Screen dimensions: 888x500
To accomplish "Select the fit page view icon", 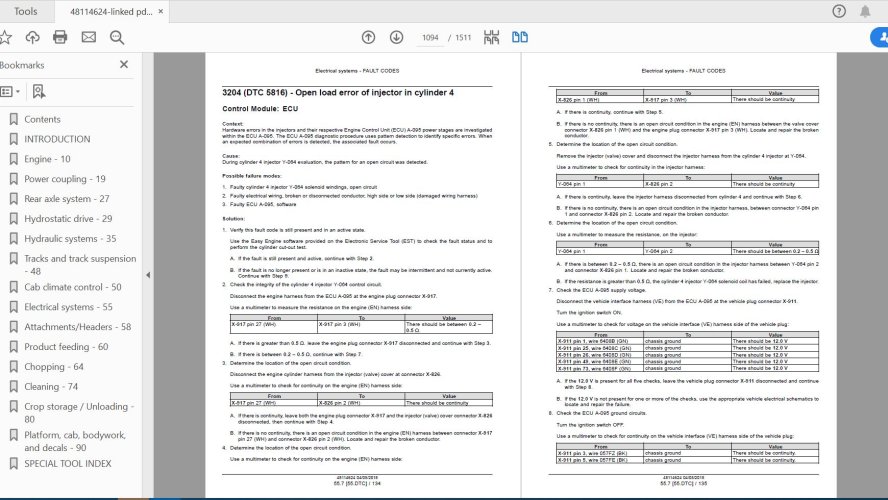I will point(492,37).
